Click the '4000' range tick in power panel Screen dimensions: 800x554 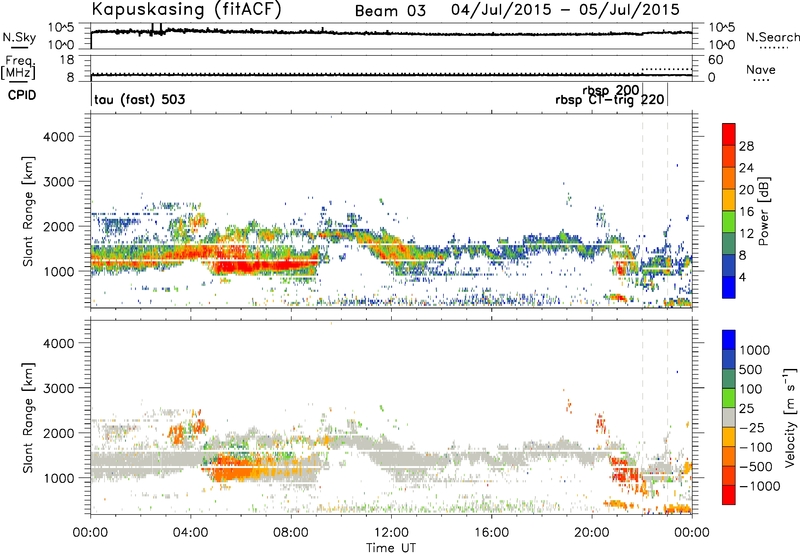(x=59, y=137)
